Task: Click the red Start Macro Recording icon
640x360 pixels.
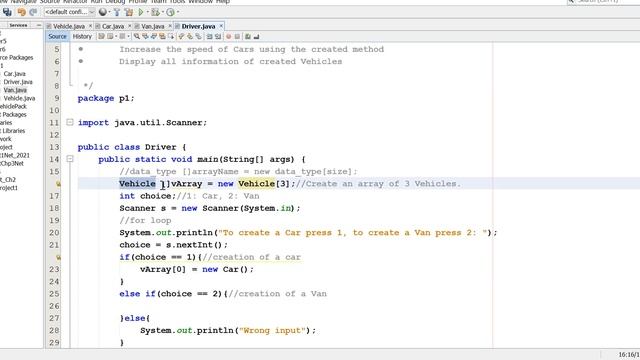Action: click(x=229, y=36)
